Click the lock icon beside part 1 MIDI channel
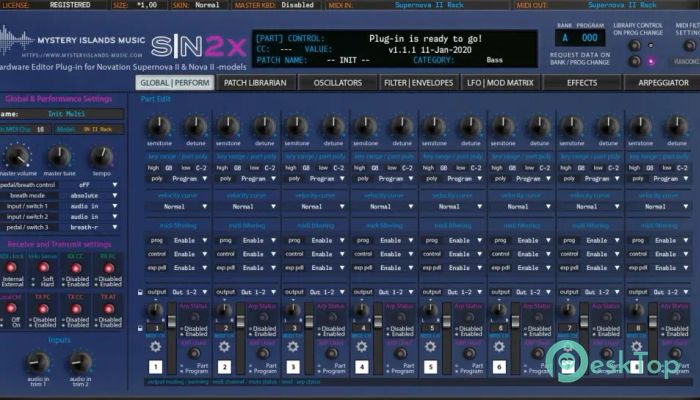Viewport: 700px width, 400px height. pos(140,328)
